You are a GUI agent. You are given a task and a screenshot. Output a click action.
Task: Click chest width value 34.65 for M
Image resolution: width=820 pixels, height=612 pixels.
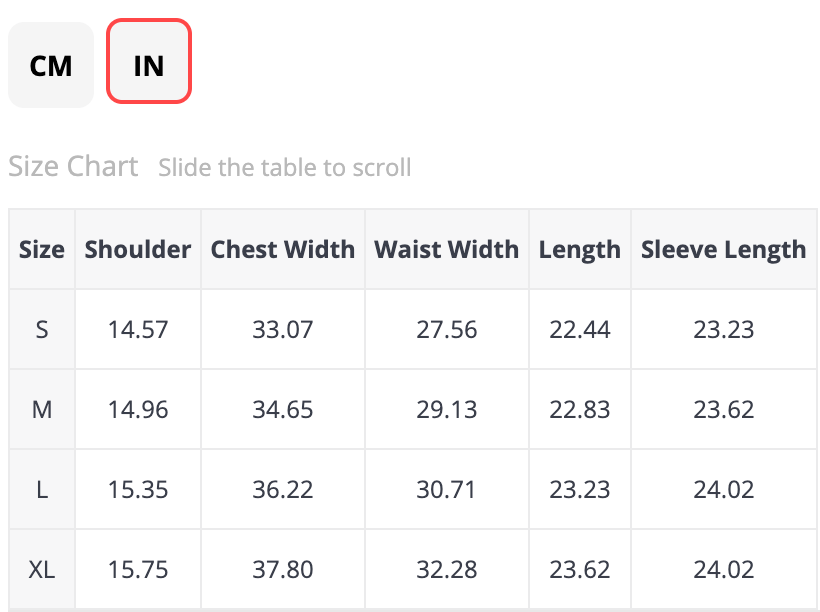pos(283,410)
